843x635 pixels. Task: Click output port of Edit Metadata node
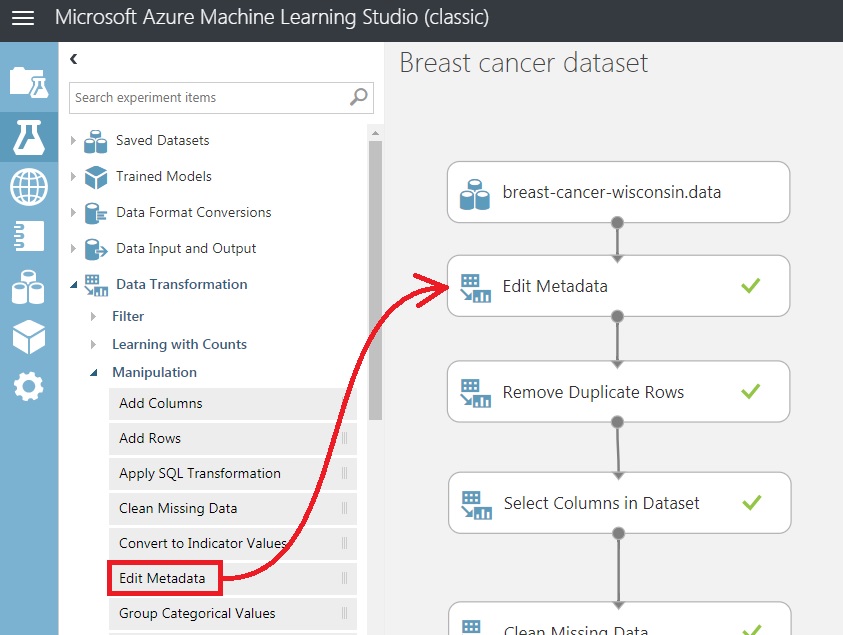point(617,316)
